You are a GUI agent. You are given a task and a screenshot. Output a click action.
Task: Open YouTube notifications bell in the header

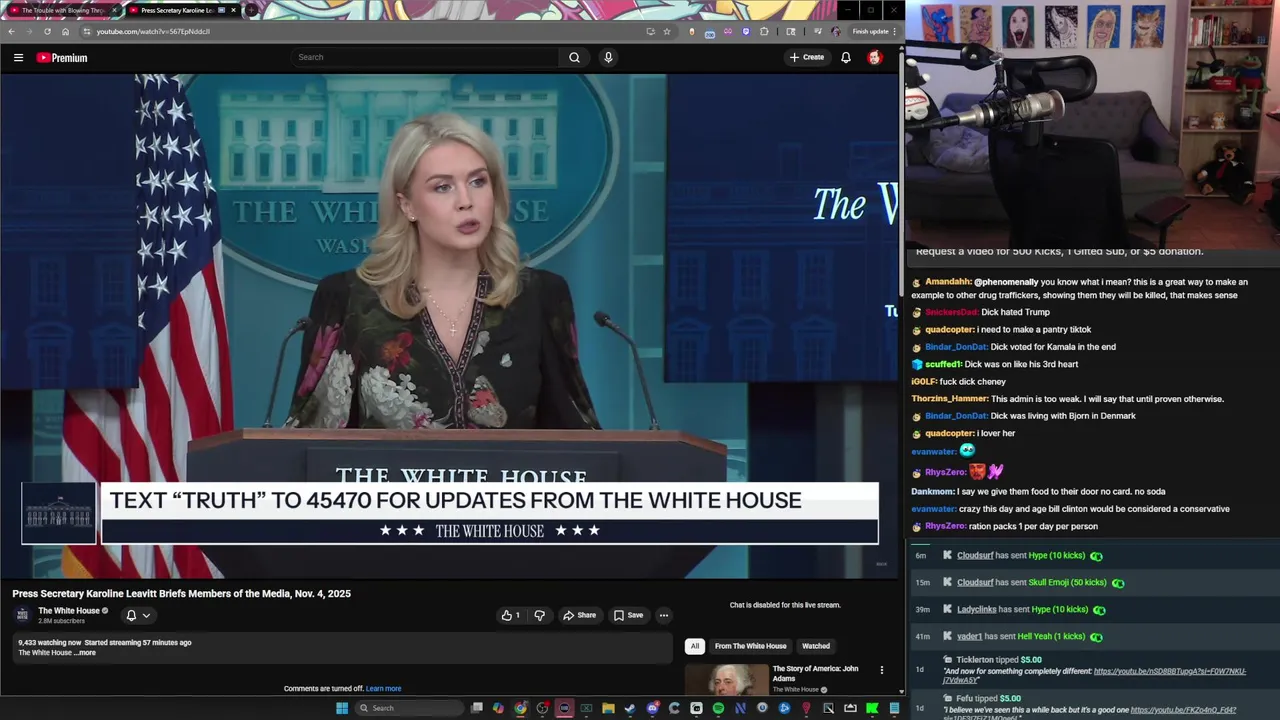coord(845,57)
